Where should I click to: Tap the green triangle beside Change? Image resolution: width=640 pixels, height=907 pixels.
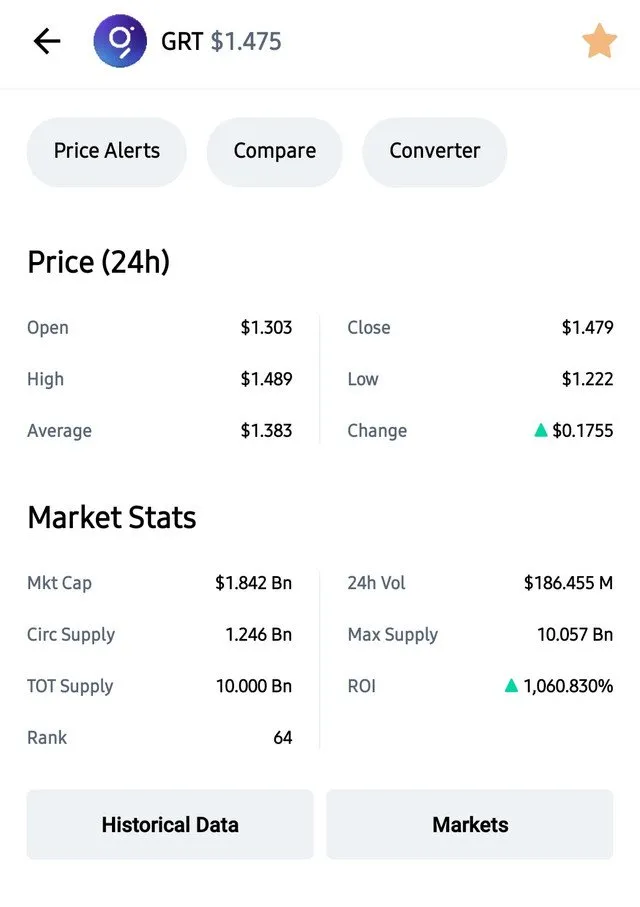tap(540, 430)
